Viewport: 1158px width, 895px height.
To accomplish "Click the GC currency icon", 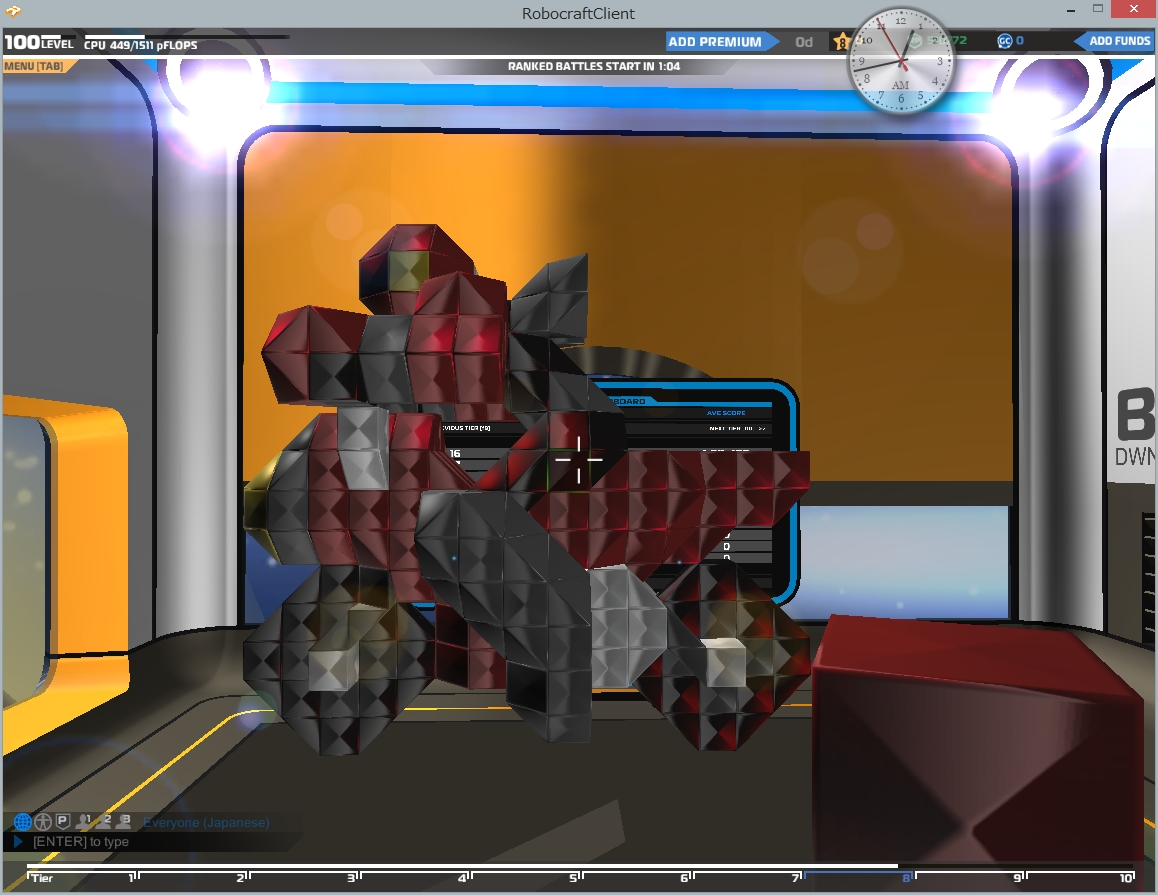I will click(1004, 41).
